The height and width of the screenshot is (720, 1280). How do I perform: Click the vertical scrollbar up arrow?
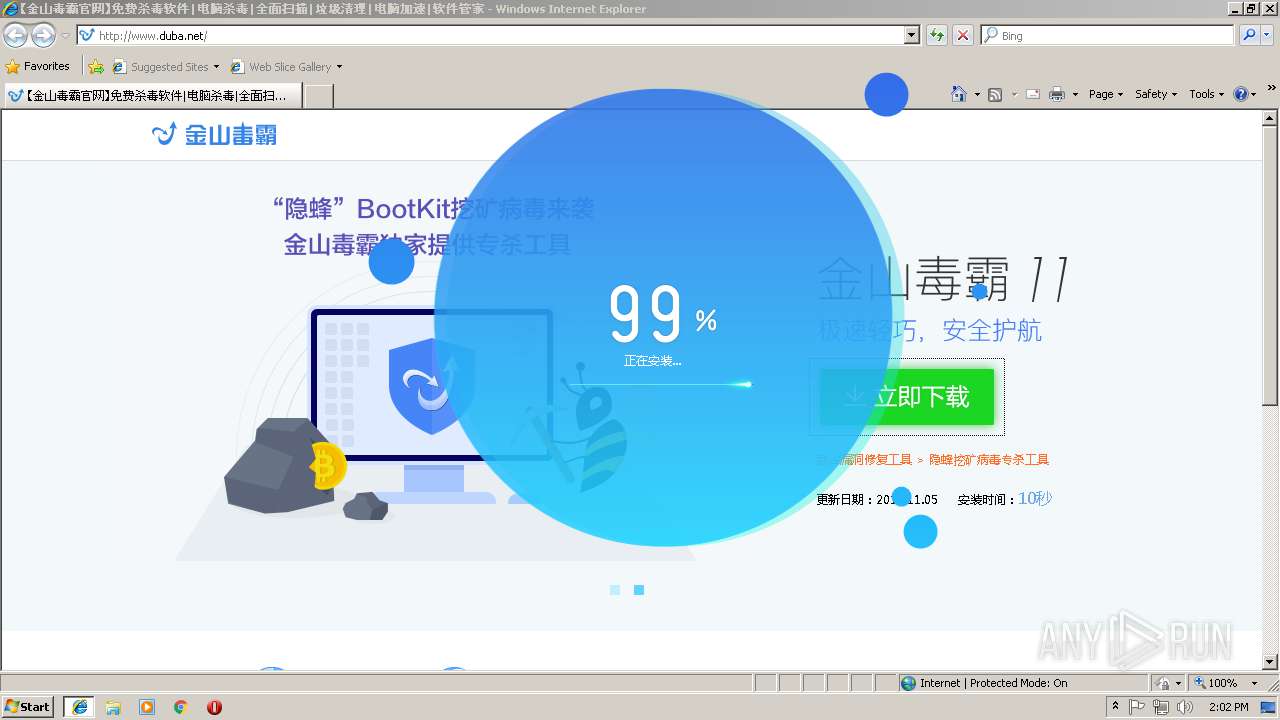pyautogui.click(x=1271, y=117)
